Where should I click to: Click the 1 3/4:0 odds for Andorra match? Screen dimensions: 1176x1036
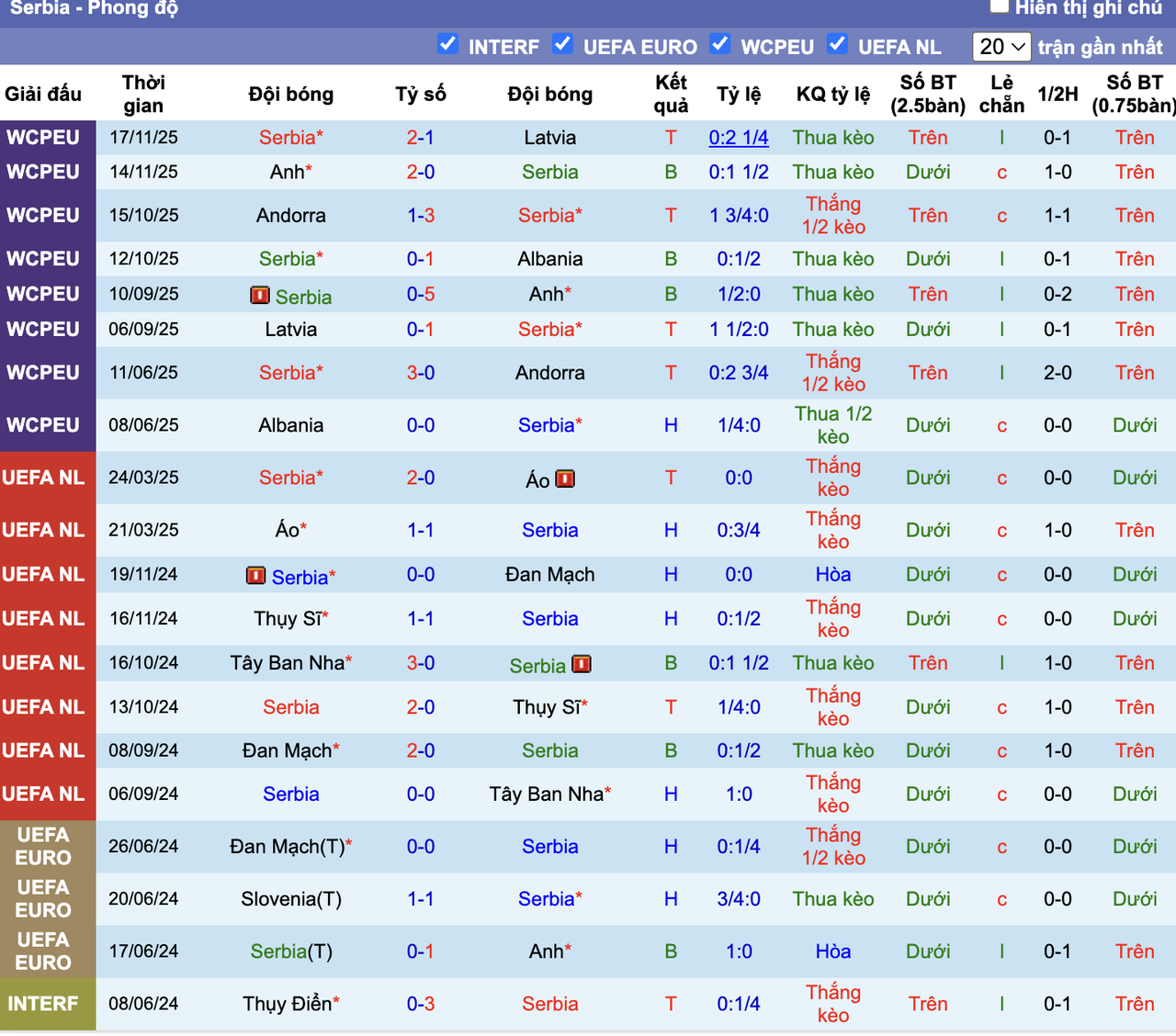(739, 216)
